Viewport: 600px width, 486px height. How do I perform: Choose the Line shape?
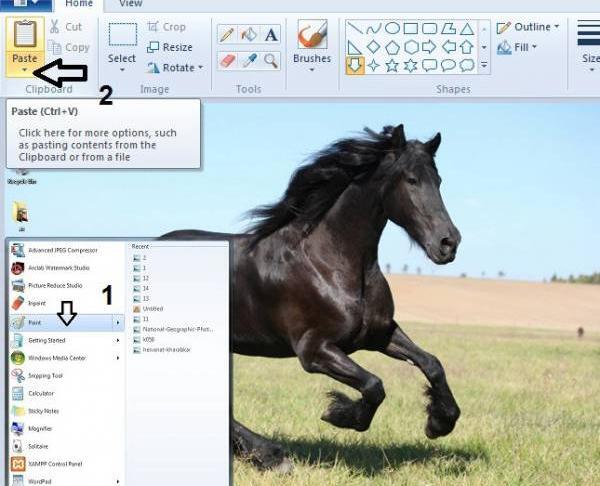point(355,28)
